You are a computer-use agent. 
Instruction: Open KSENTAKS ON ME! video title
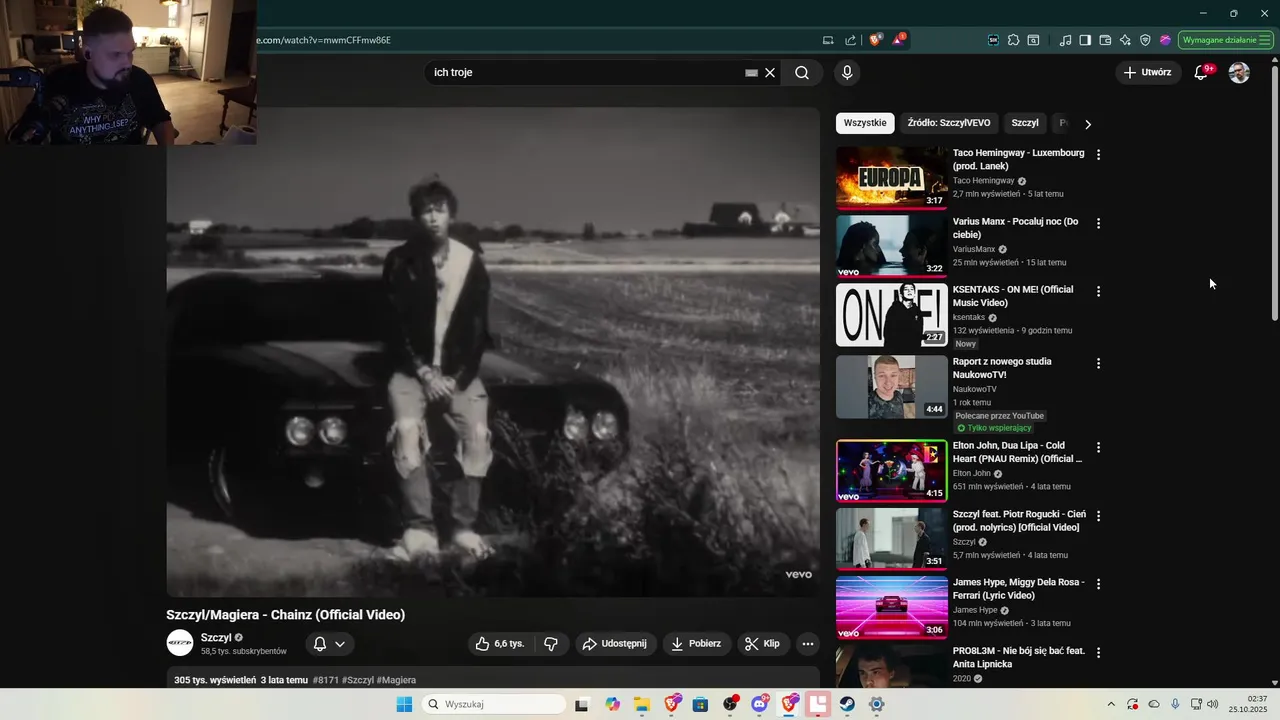pos(1013,296)
